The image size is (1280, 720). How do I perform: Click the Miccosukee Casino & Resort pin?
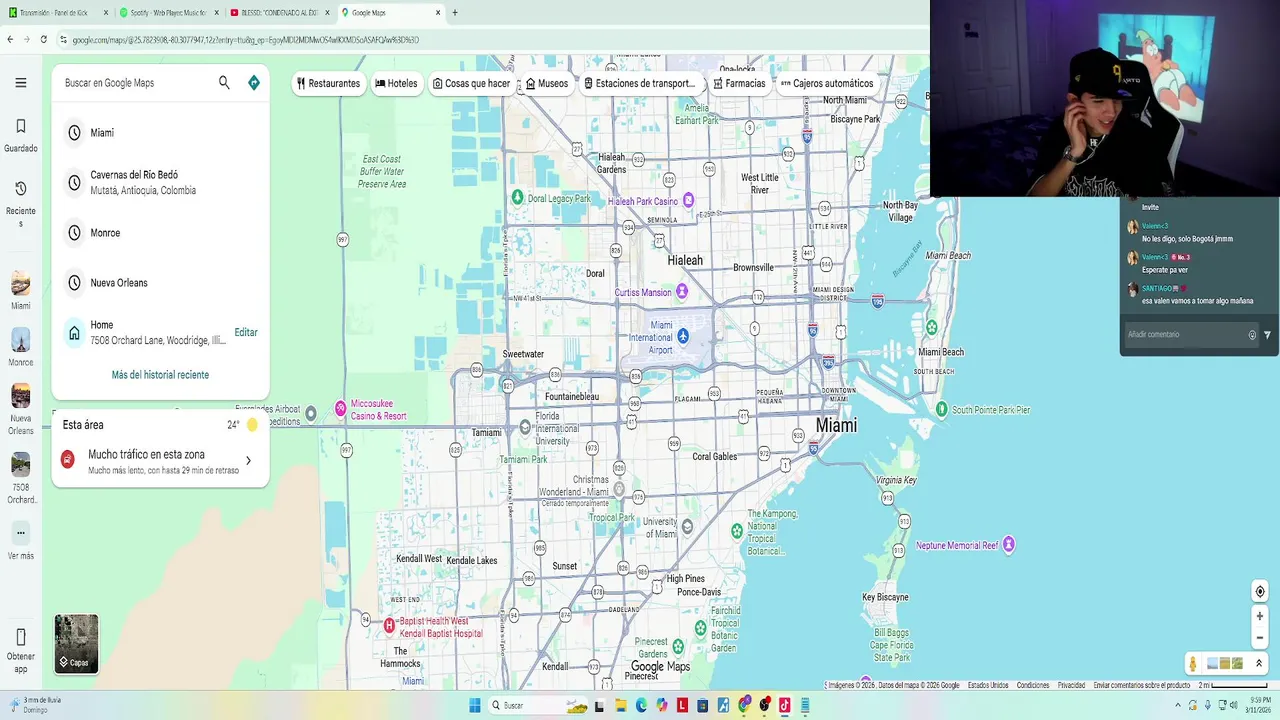point(341,408)
